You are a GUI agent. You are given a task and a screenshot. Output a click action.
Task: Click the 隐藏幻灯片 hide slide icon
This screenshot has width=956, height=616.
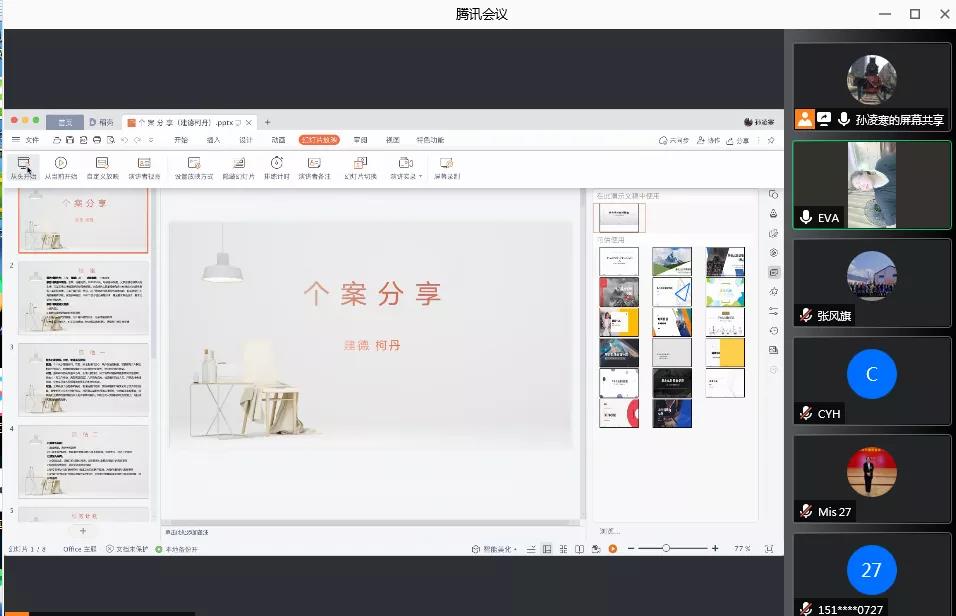(238, 163)
